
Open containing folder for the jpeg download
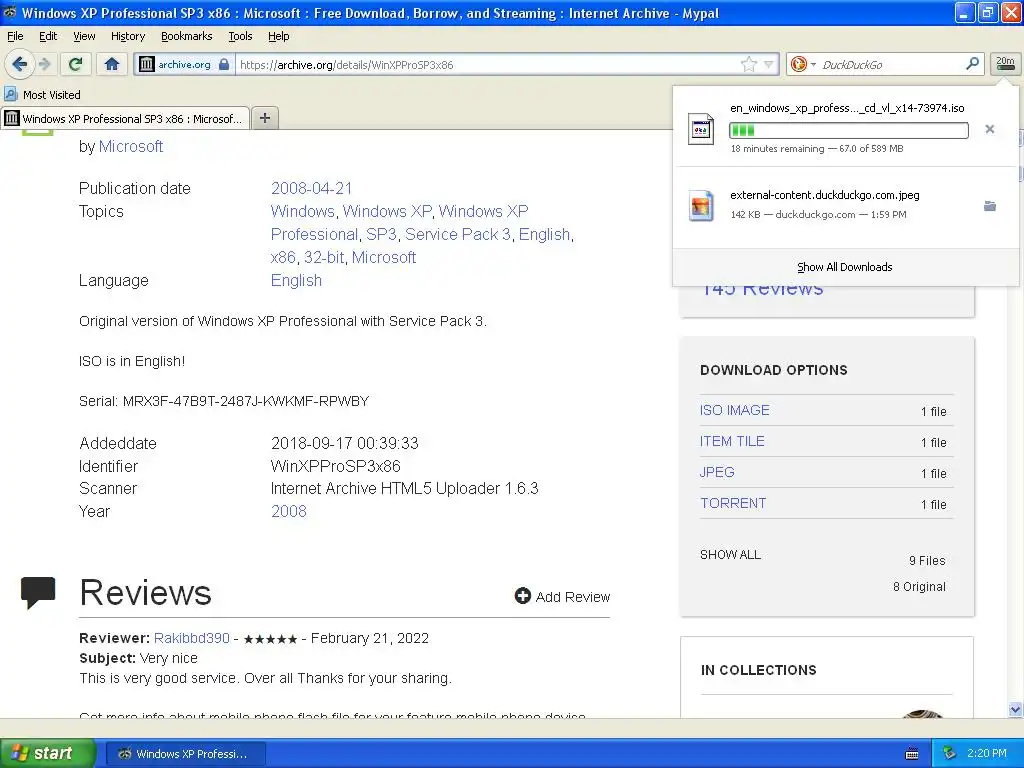(x=990, y=206)
